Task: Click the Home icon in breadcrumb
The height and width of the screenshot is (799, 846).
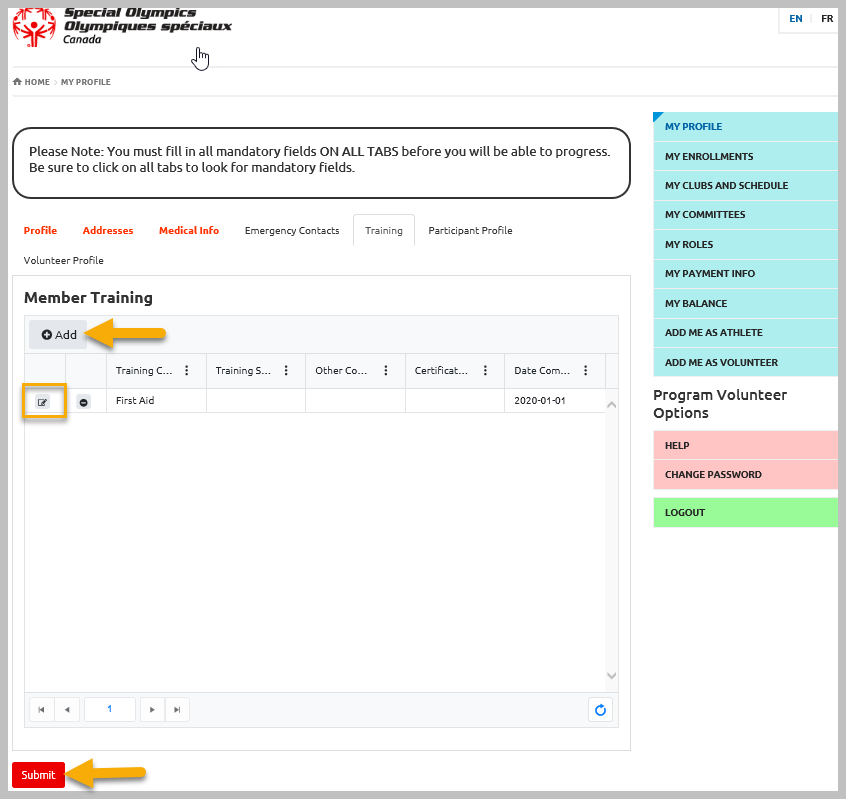Action: (17, 81)
